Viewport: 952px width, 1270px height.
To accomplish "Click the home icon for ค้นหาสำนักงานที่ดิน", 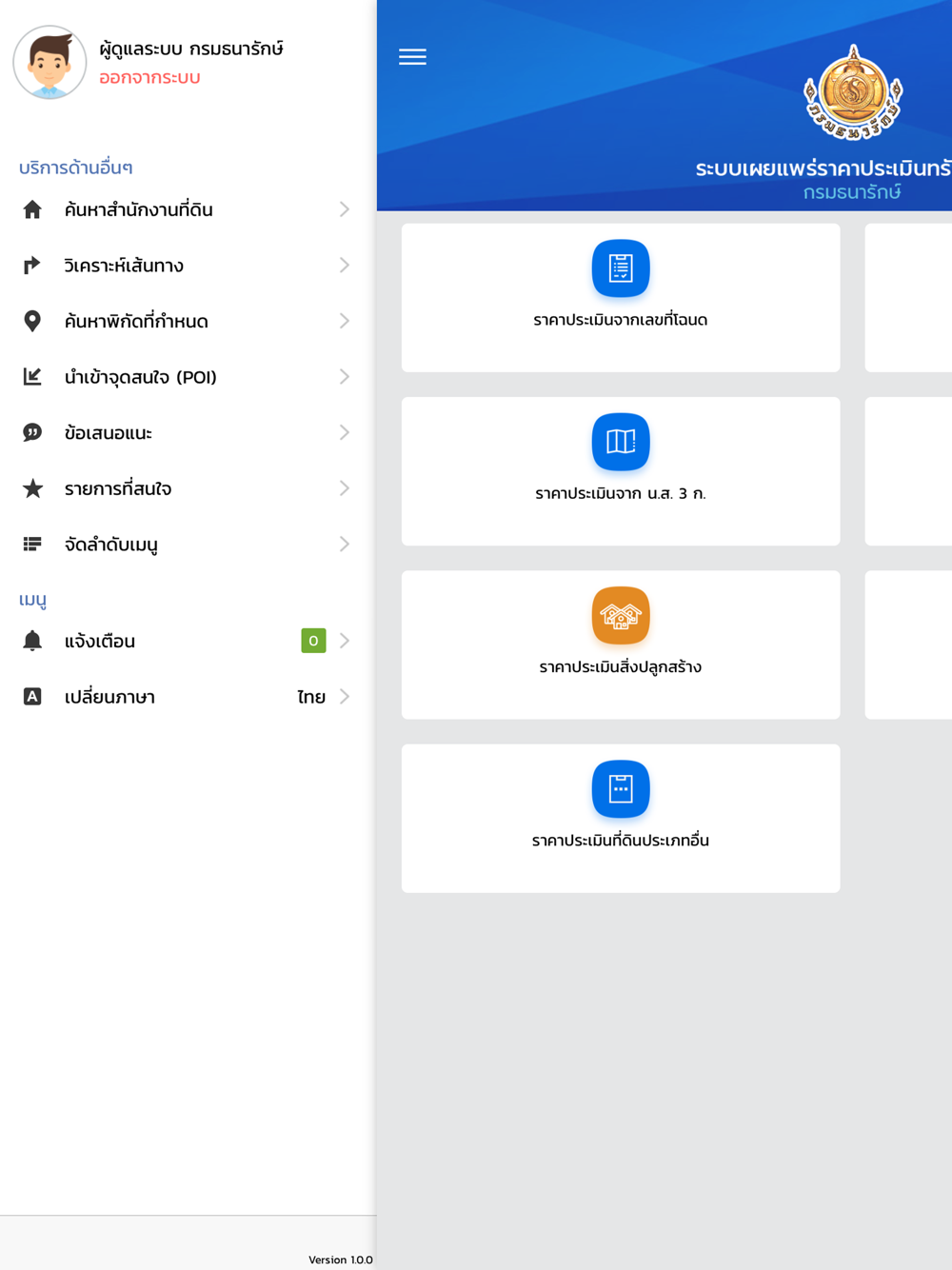I will coord(32,209).
